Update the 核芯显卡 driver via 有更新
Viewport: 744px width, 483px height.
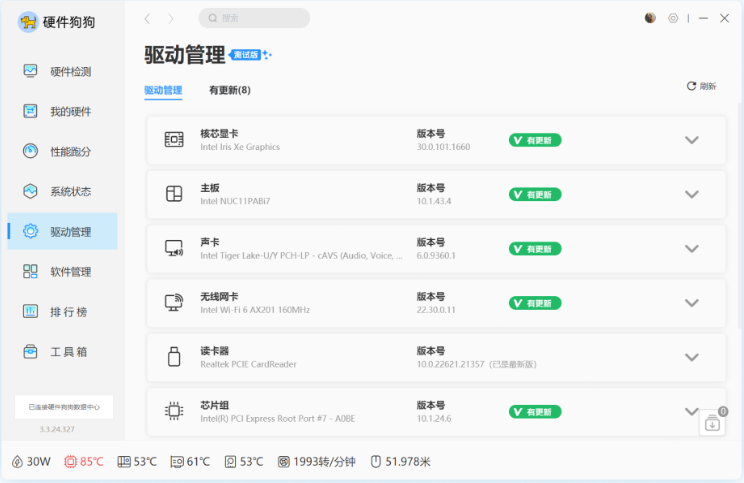pos(535,140)
